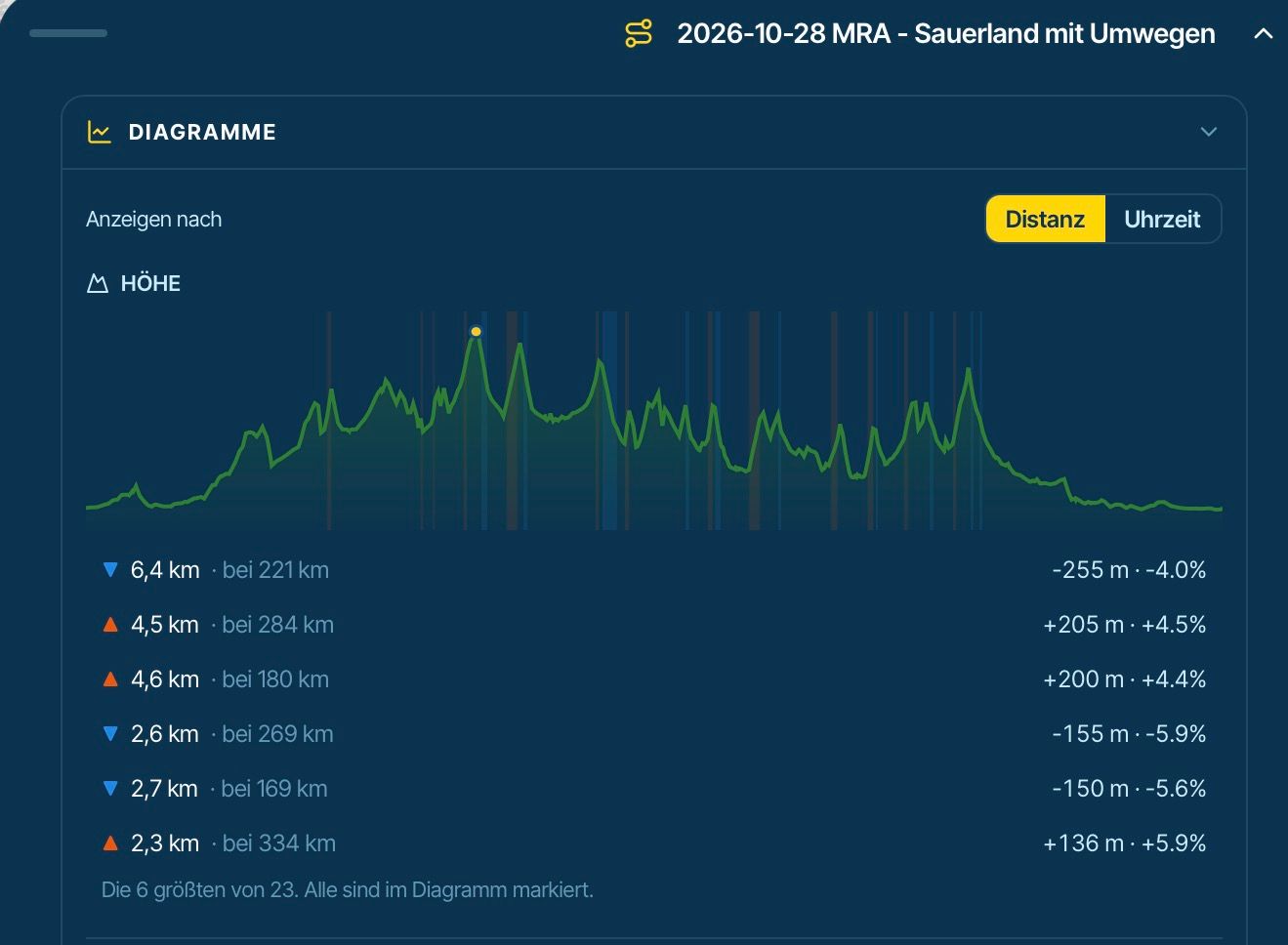The width and height of the screenshot is (1288, 945).
Task: Switch diagram view to Uhrzeit
Action: coord(1162,219)
